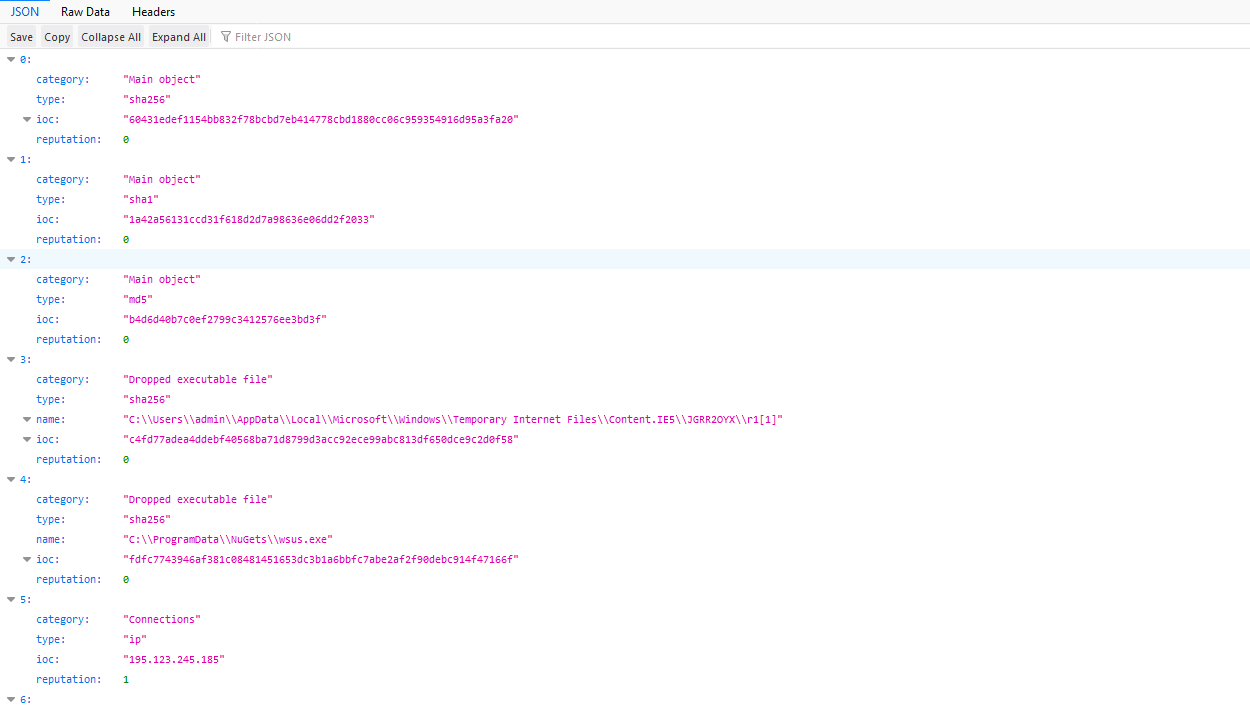The image size is (1250, 705).
Task: Collapse array item 1 using its arrow
Action: [x=11, y=160]
